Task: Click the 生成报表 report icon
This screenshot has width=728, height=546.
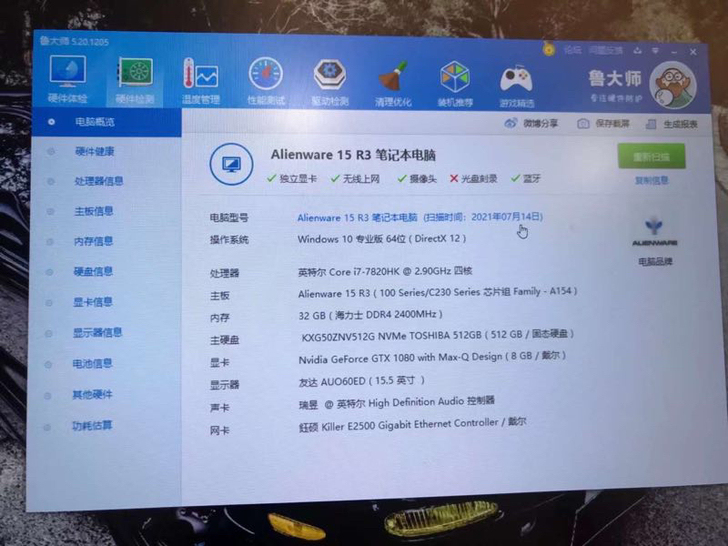Action: [651, 124]
